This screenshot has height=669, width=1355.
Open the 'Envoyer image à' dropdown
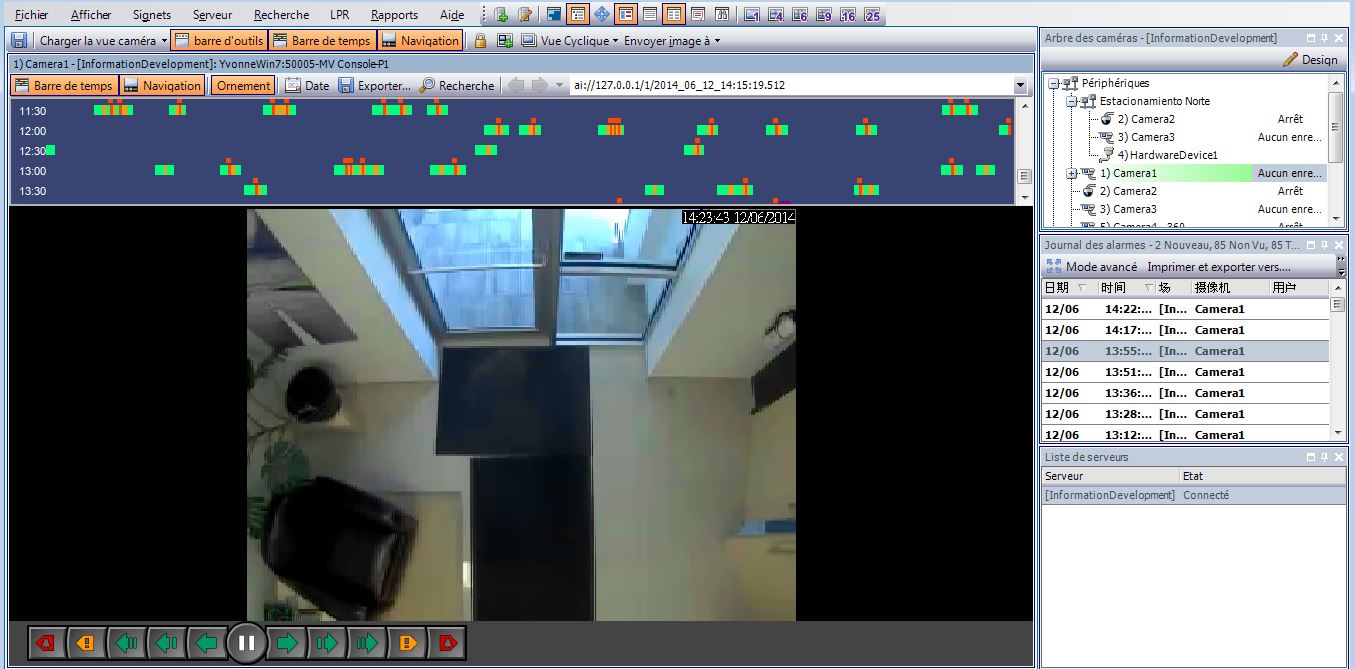[x=672, y=41]
